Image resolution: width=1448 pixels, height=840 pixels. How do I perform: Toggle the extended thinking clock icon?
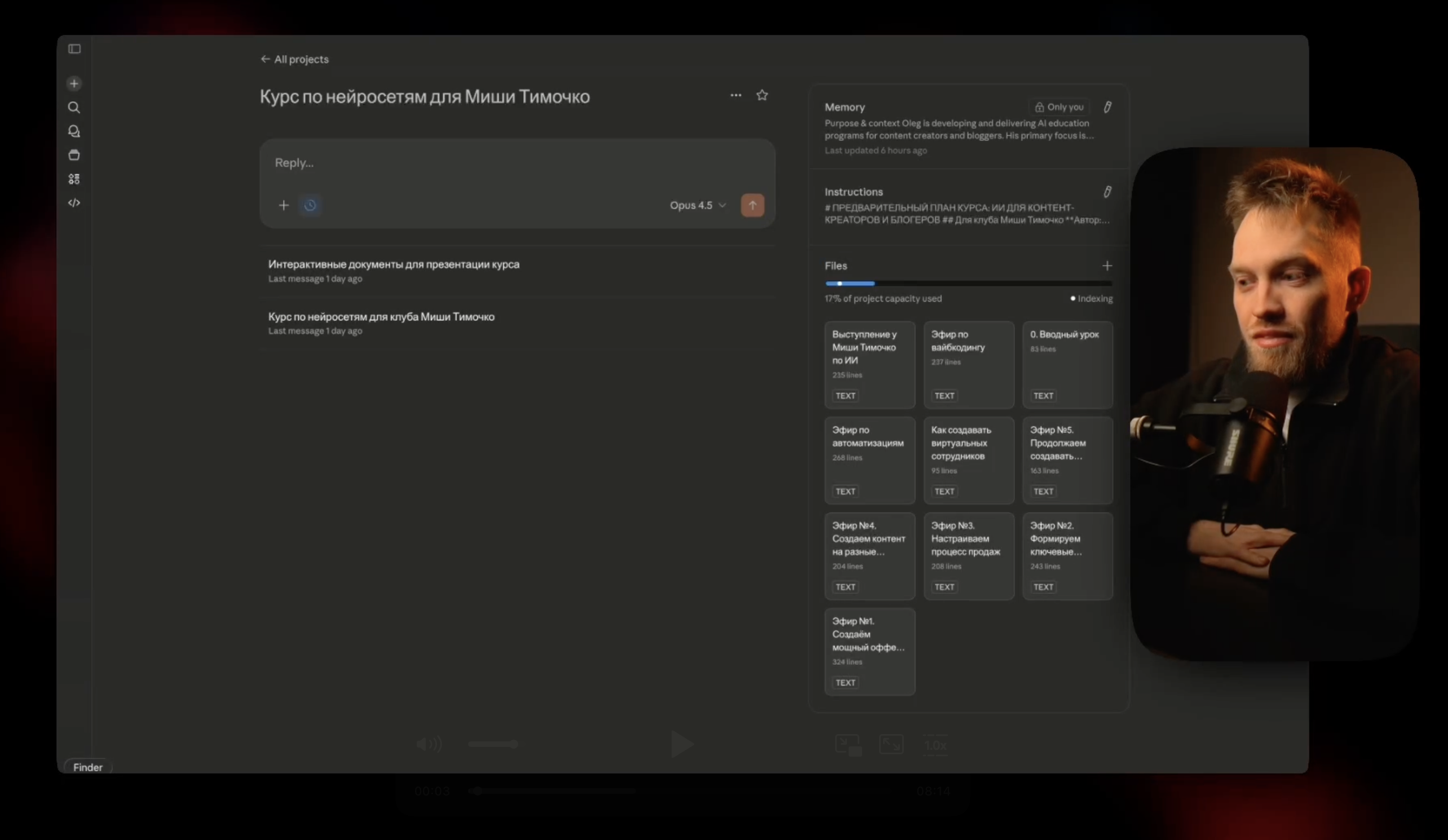point(310,205)
